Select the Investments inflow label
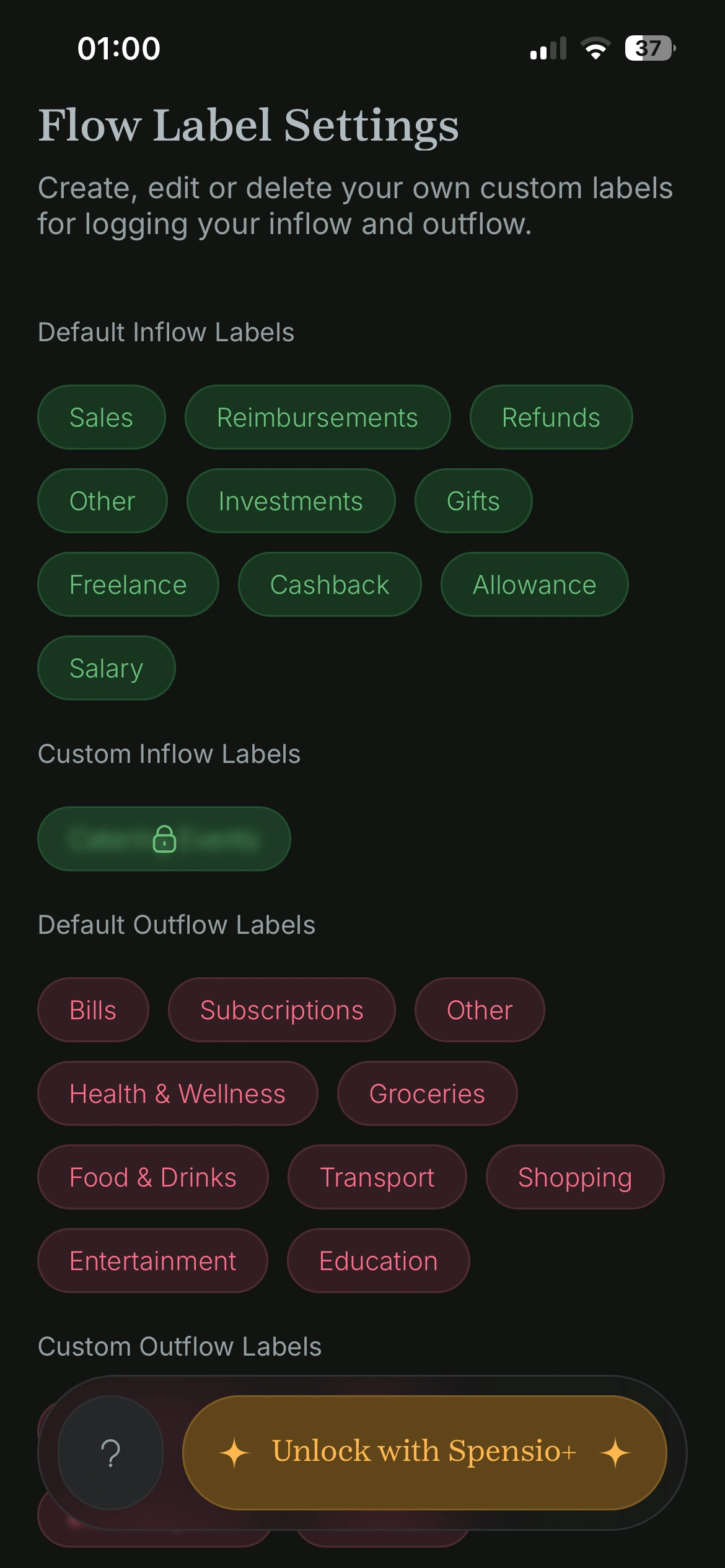The image size is (725, 1568). click(291, 501)
